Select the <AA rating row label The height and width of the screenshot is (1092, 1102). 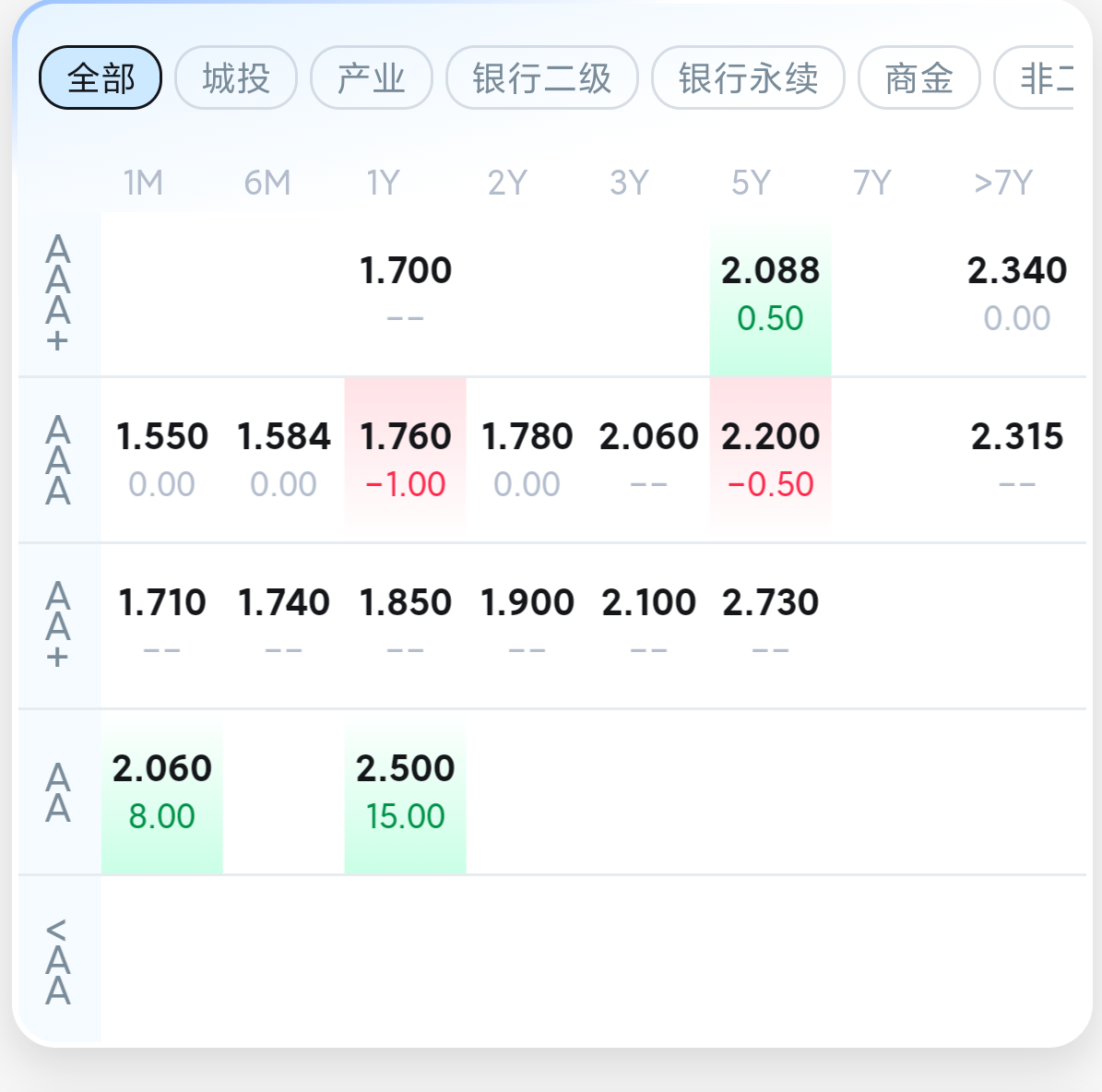coord(58,959)
